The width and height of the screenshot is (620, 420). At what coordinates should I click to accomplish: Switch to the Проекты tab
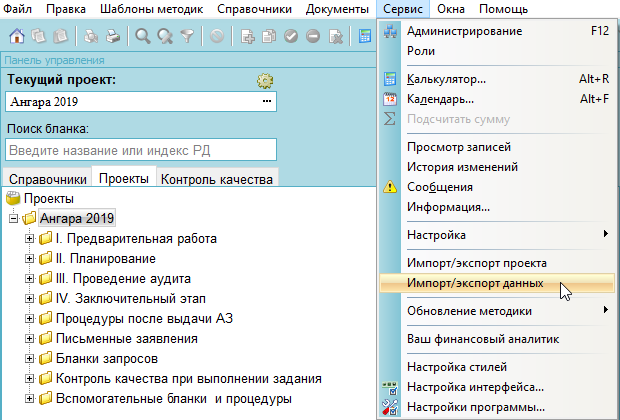(124, 178)
